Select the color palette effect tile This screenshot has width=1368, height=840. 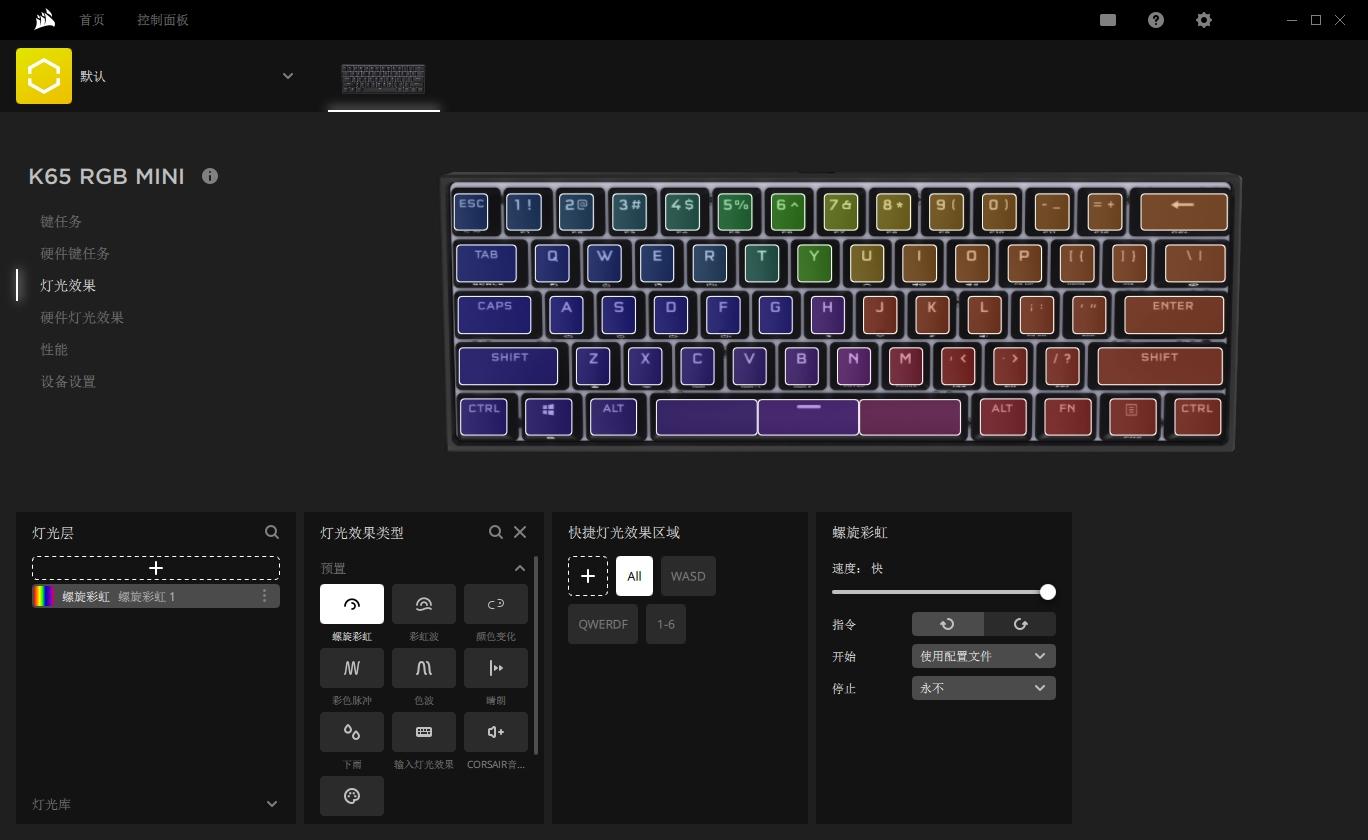pos(352,796)
